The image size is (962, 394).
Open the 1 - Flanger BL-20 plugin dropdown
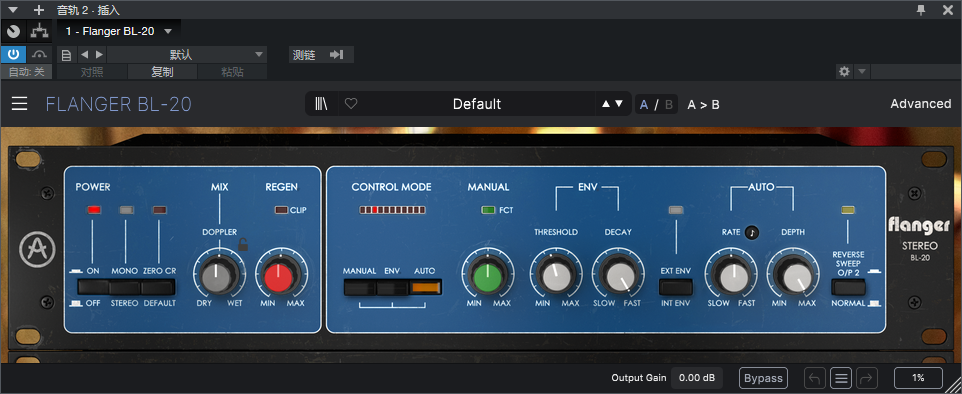pos(119,31)
